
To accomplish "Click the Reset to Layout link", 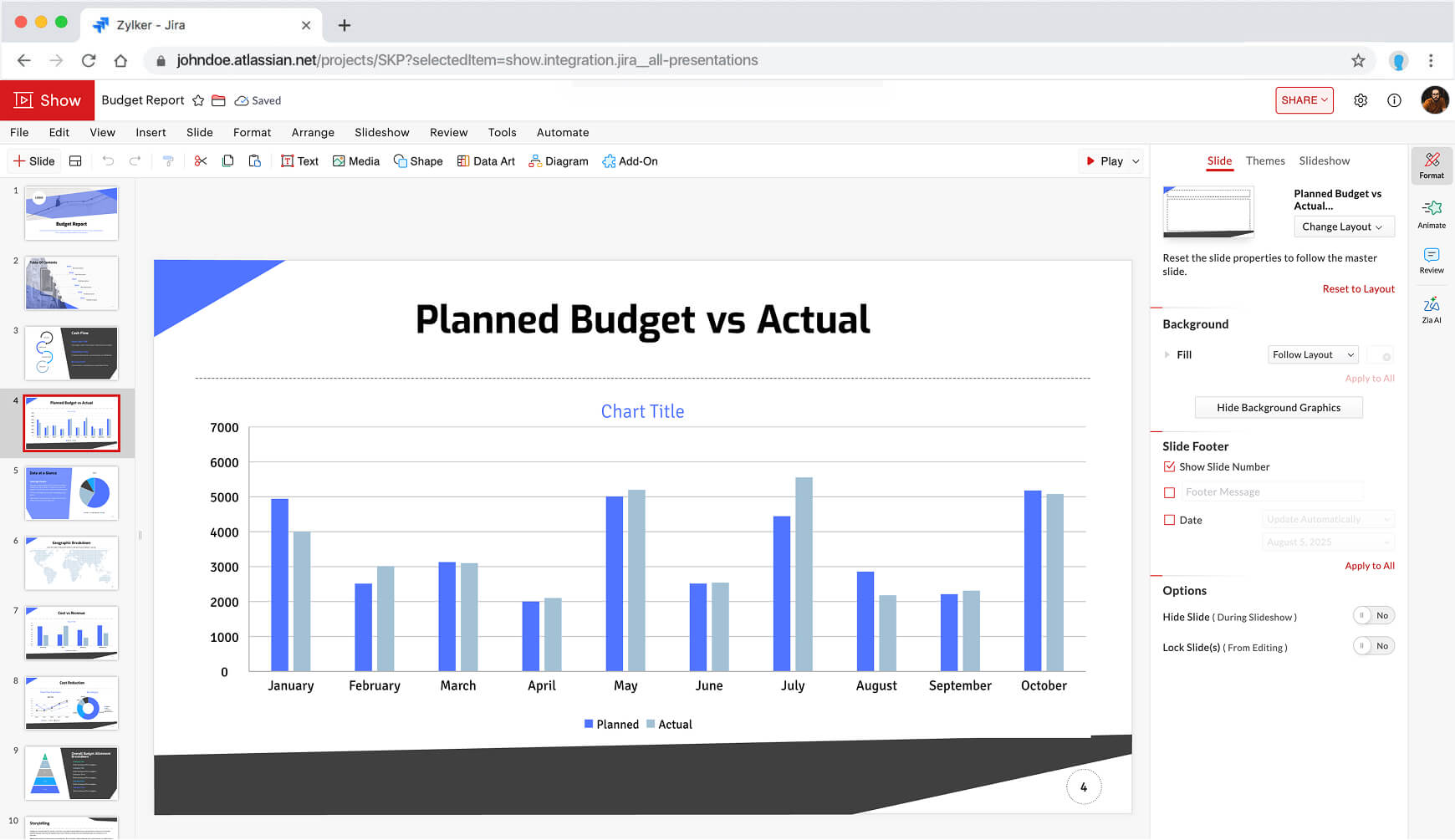I will pyautogui.click(x=1358, y=289).
